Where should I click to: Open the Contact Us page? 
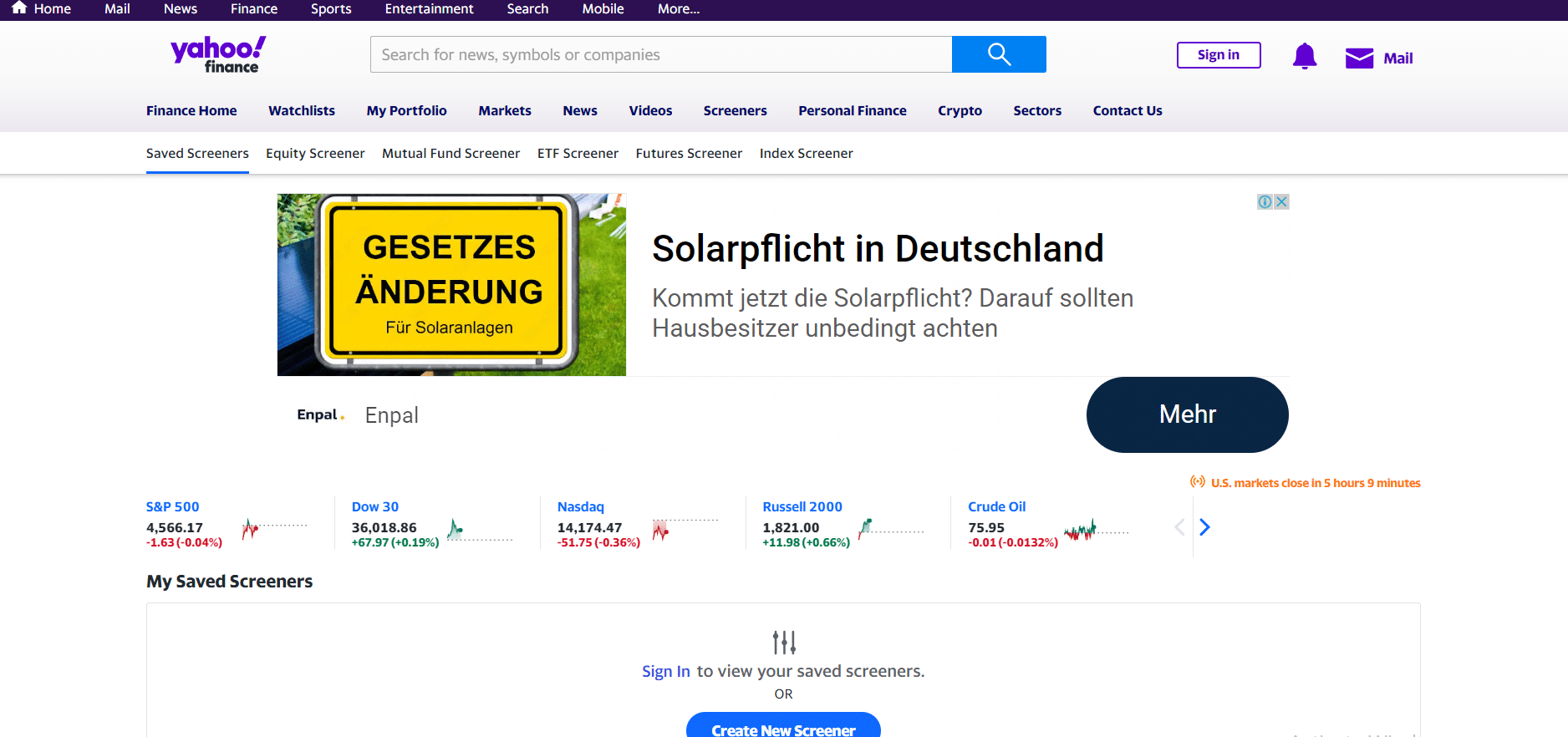1128,110
